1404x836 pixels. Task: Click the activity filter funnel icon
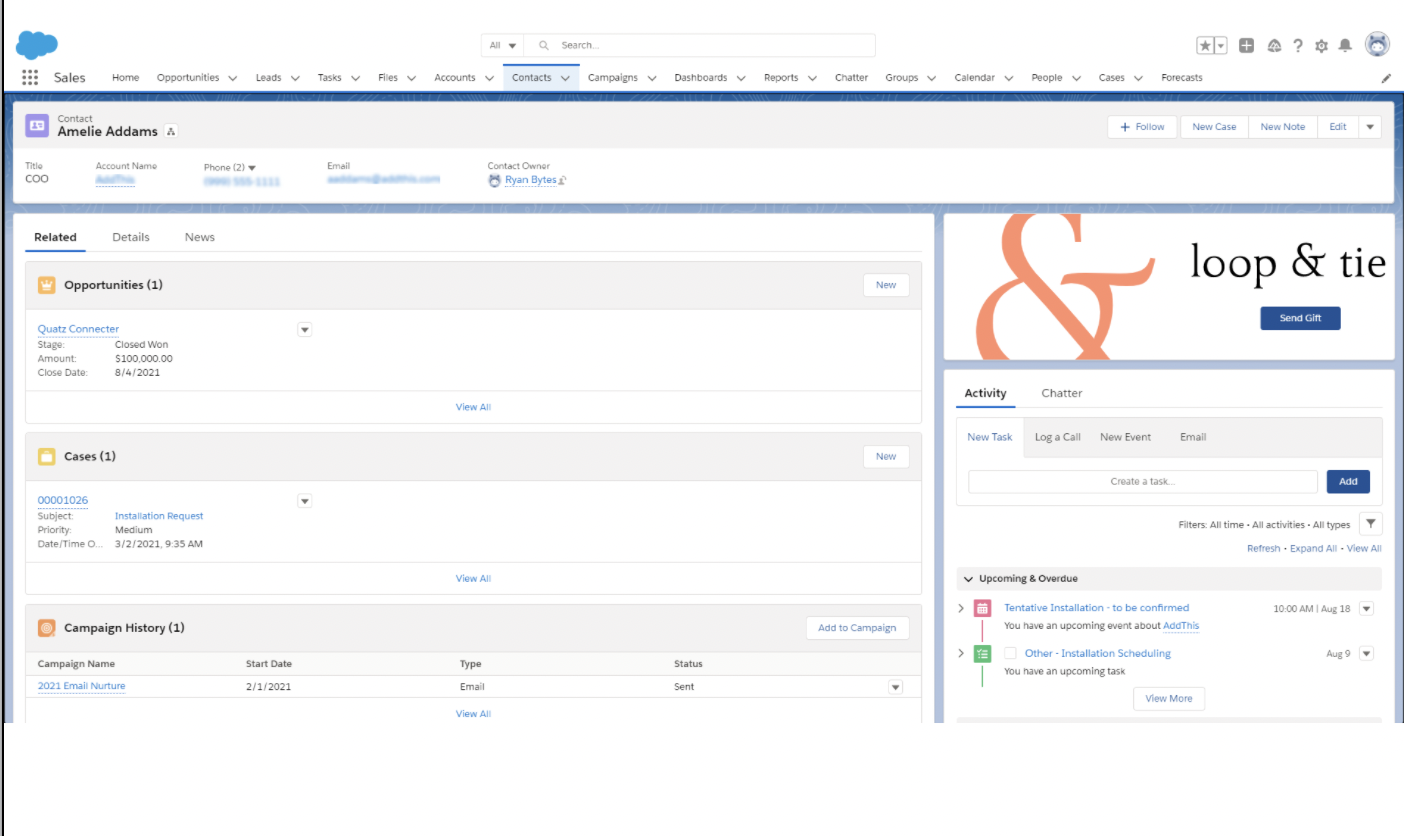tap(1371, 524)
